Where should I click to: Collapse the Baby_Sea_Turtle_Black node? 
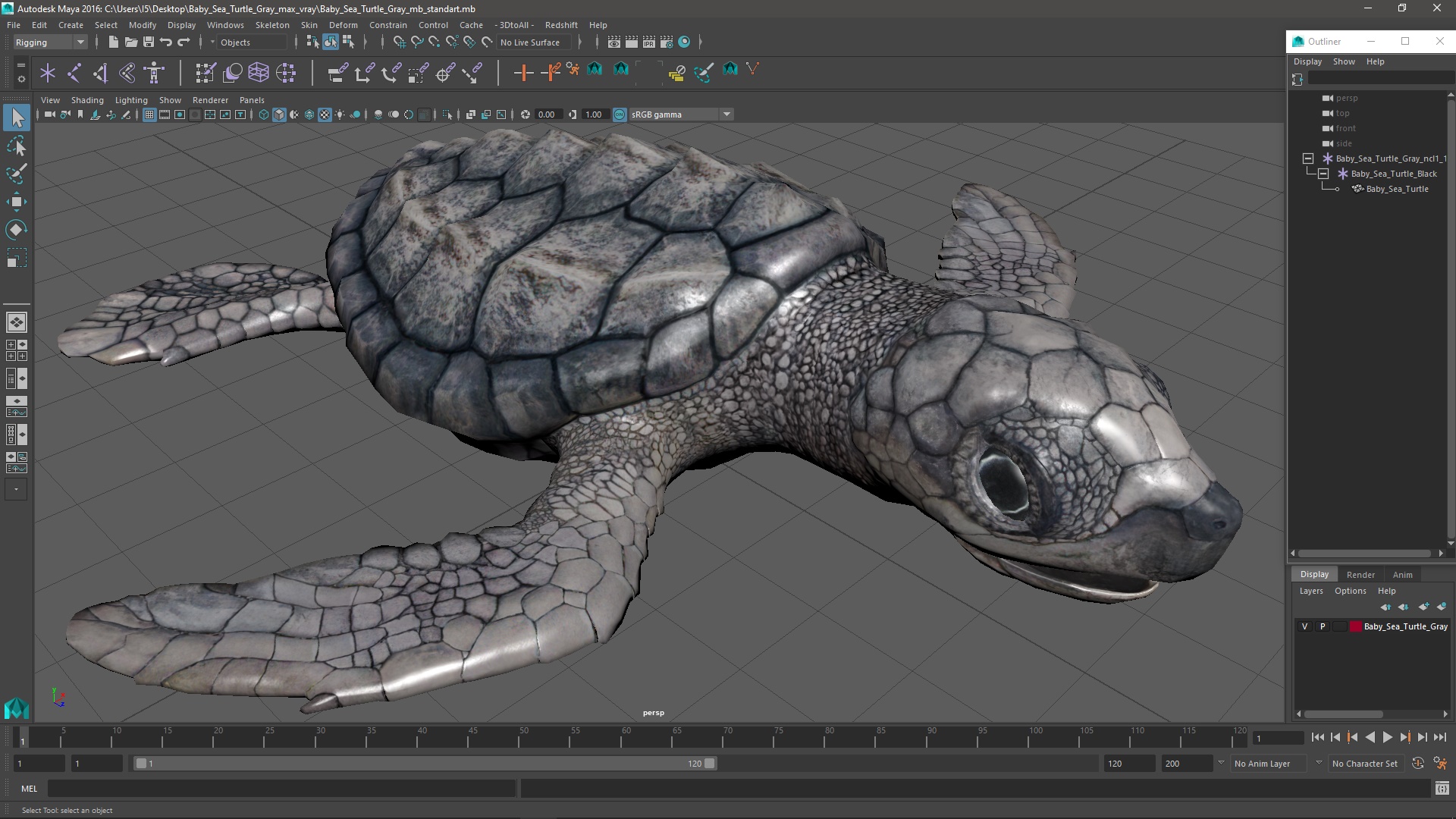1323,174
